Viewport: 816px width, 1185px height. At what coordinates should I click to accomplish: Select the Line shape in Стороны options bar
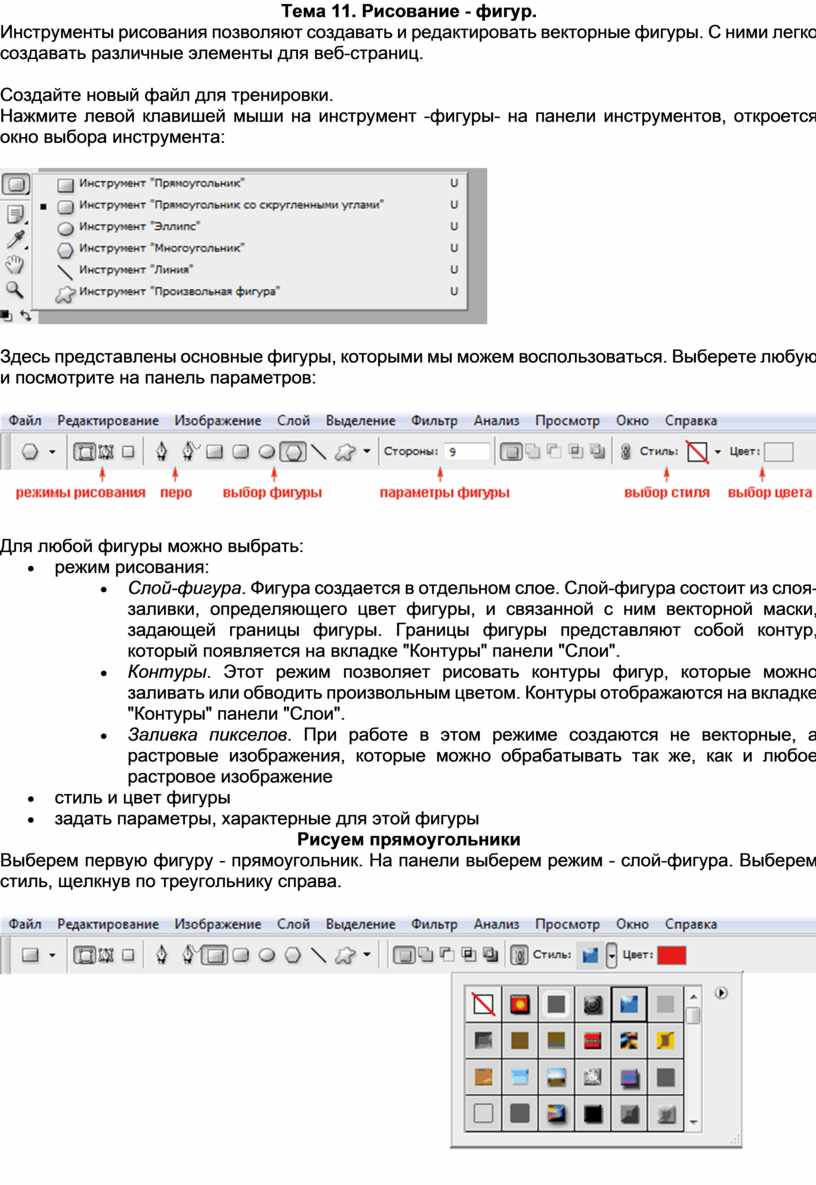coord(319,452)
